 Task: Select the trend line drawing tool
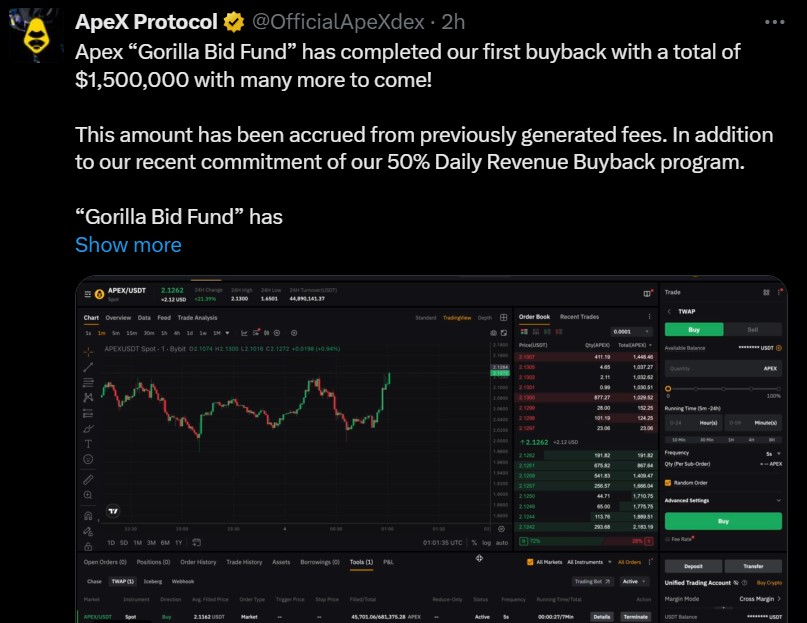tap(89, 367)
